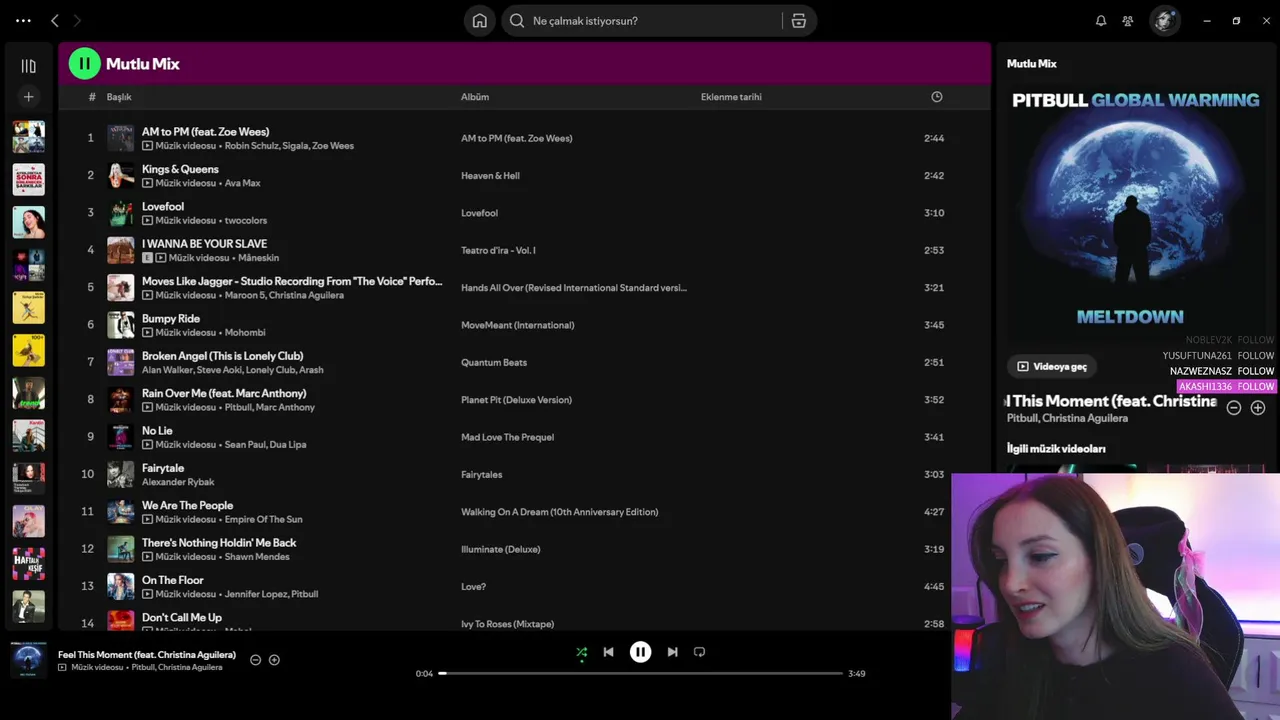Open the Home button
Screen dimensions: 1280x720
click(480, 20)
